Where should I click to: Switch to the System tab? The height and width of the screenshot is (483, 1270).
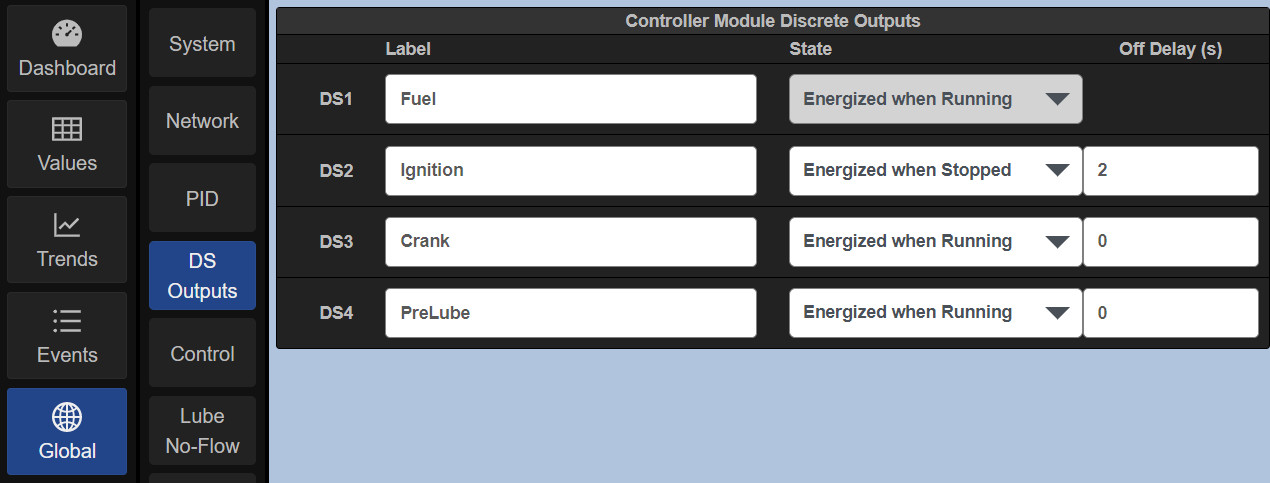click(x=202, y=44)
